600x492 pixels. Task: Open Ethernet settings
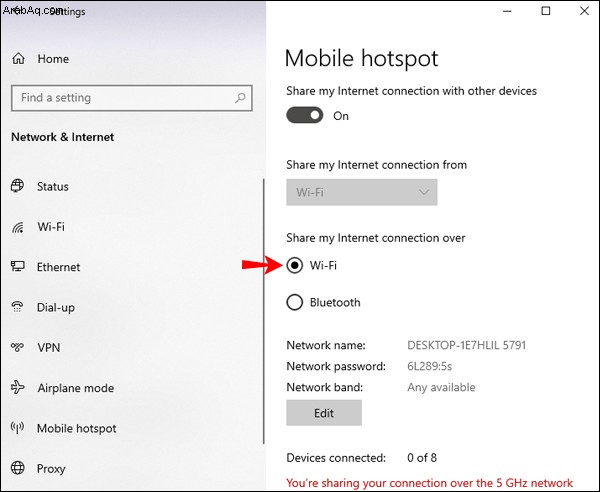(x=58, y=267)
